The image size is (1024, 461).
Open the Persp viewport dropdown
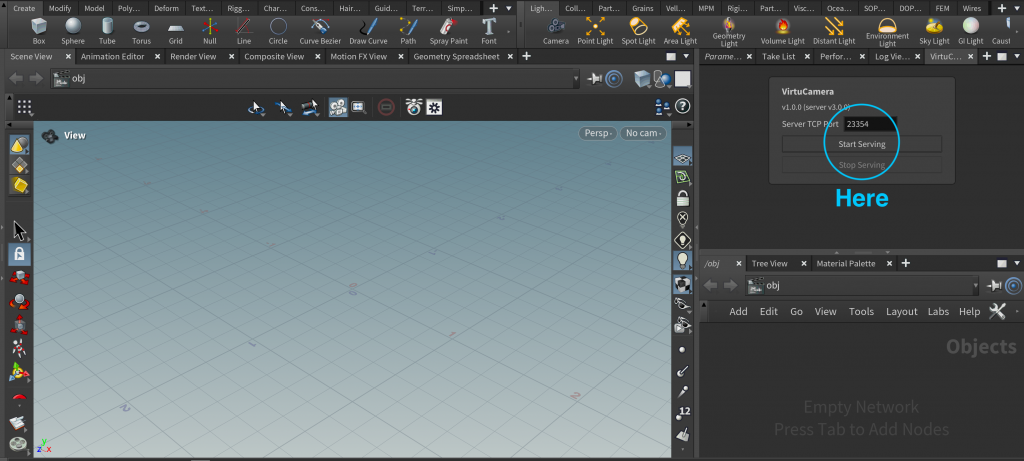click(596, 134)
